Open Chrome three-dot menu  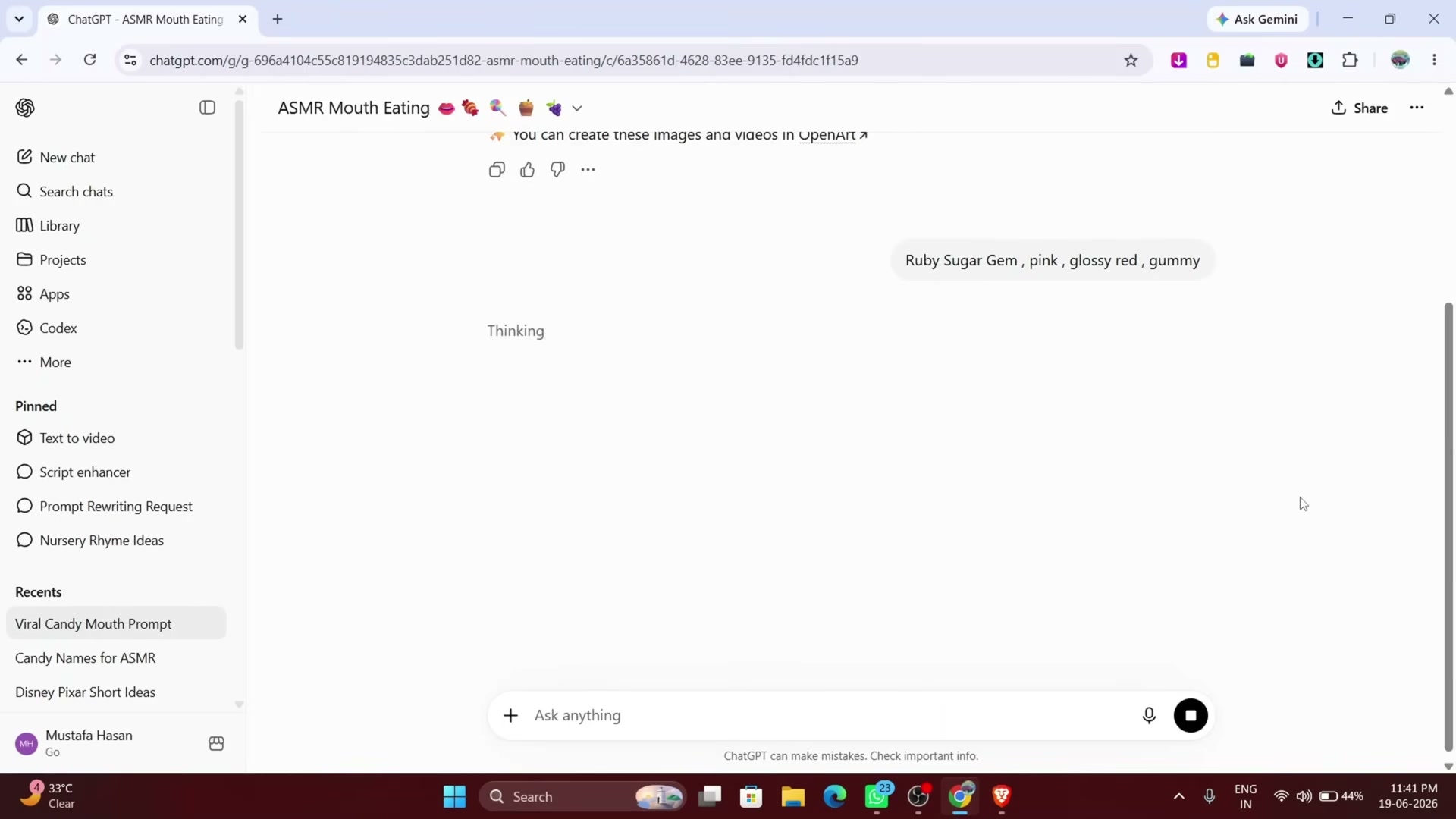pos(1434,60)
